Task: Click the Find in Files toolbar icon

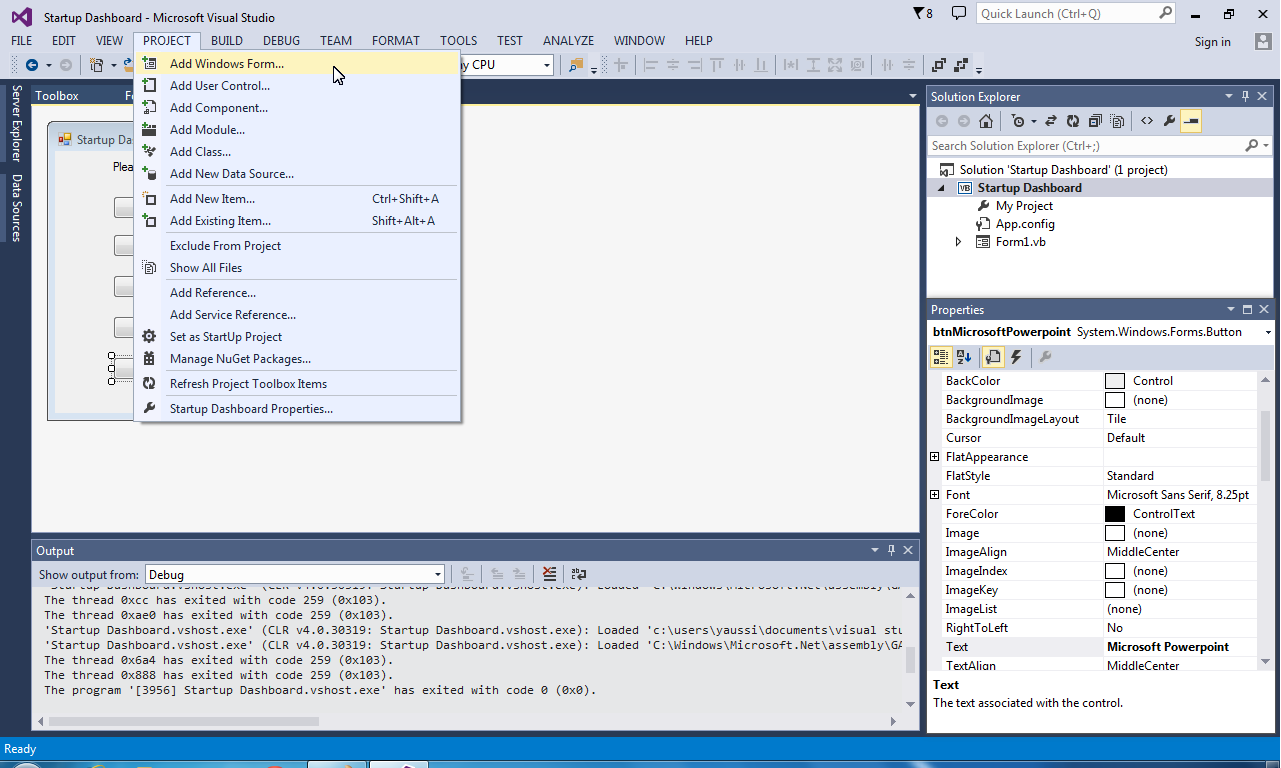Action: pos(576,65)
